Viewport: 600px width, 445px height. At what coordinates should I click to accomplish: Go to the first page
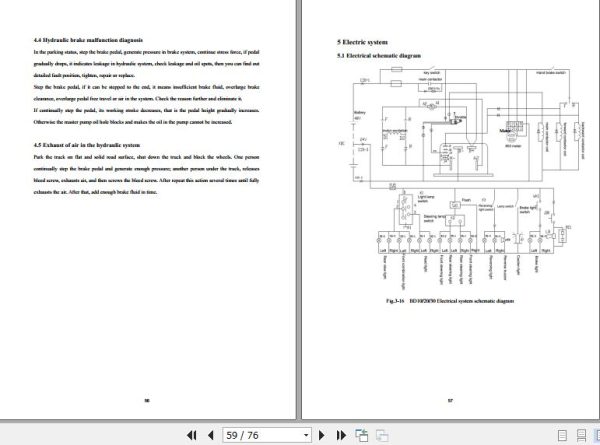point(192,435)
